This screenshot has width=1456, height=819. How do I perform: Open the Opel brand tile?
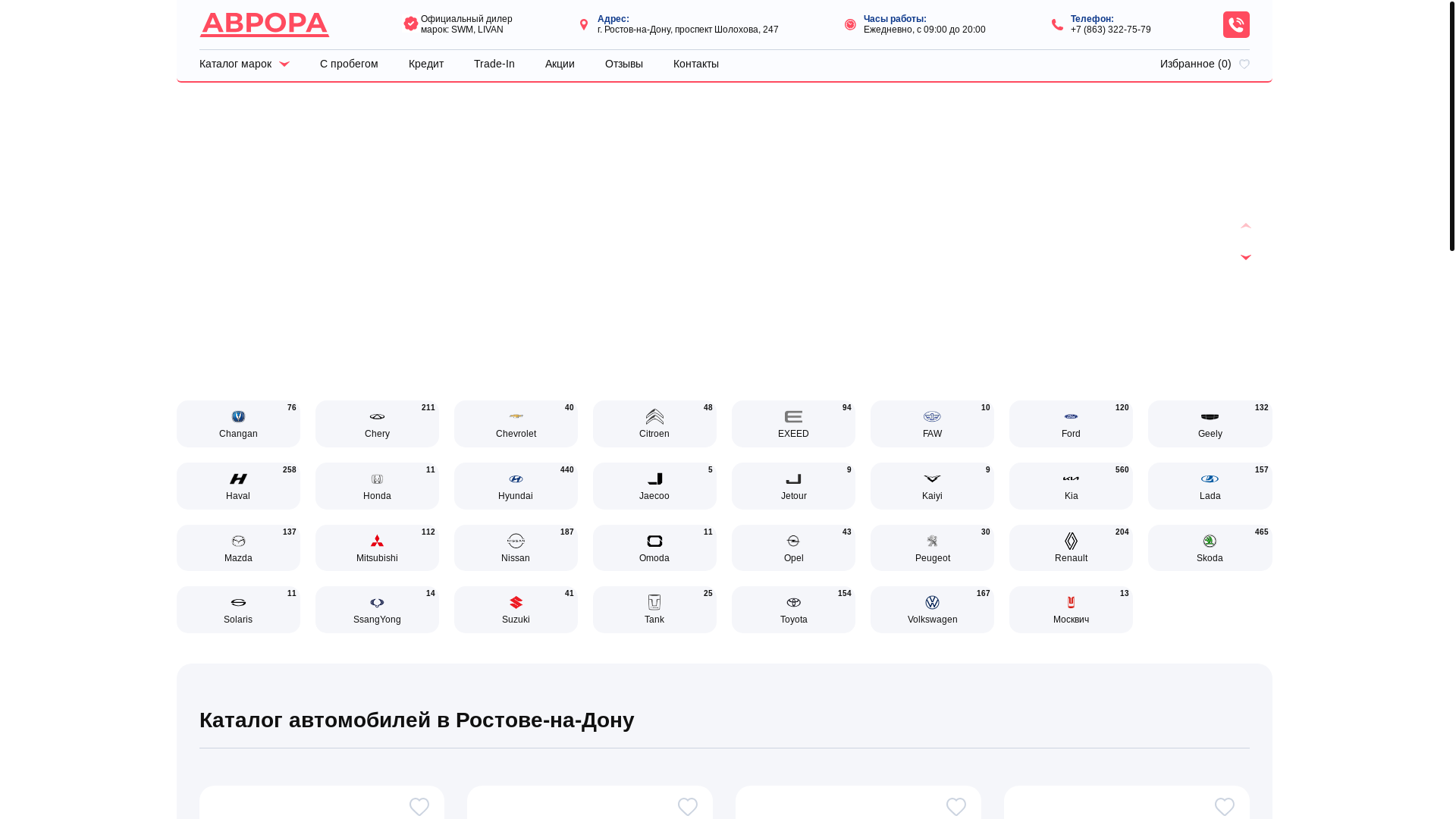point(793,548)
